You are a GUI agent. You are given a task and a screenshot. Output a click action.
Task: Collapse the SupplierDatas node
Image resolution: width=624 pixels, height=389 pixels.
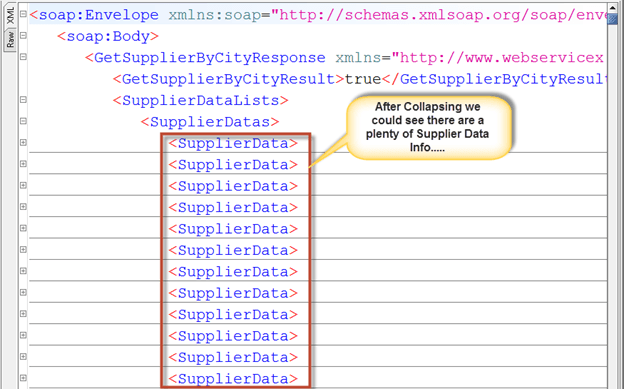click(23, 121)
